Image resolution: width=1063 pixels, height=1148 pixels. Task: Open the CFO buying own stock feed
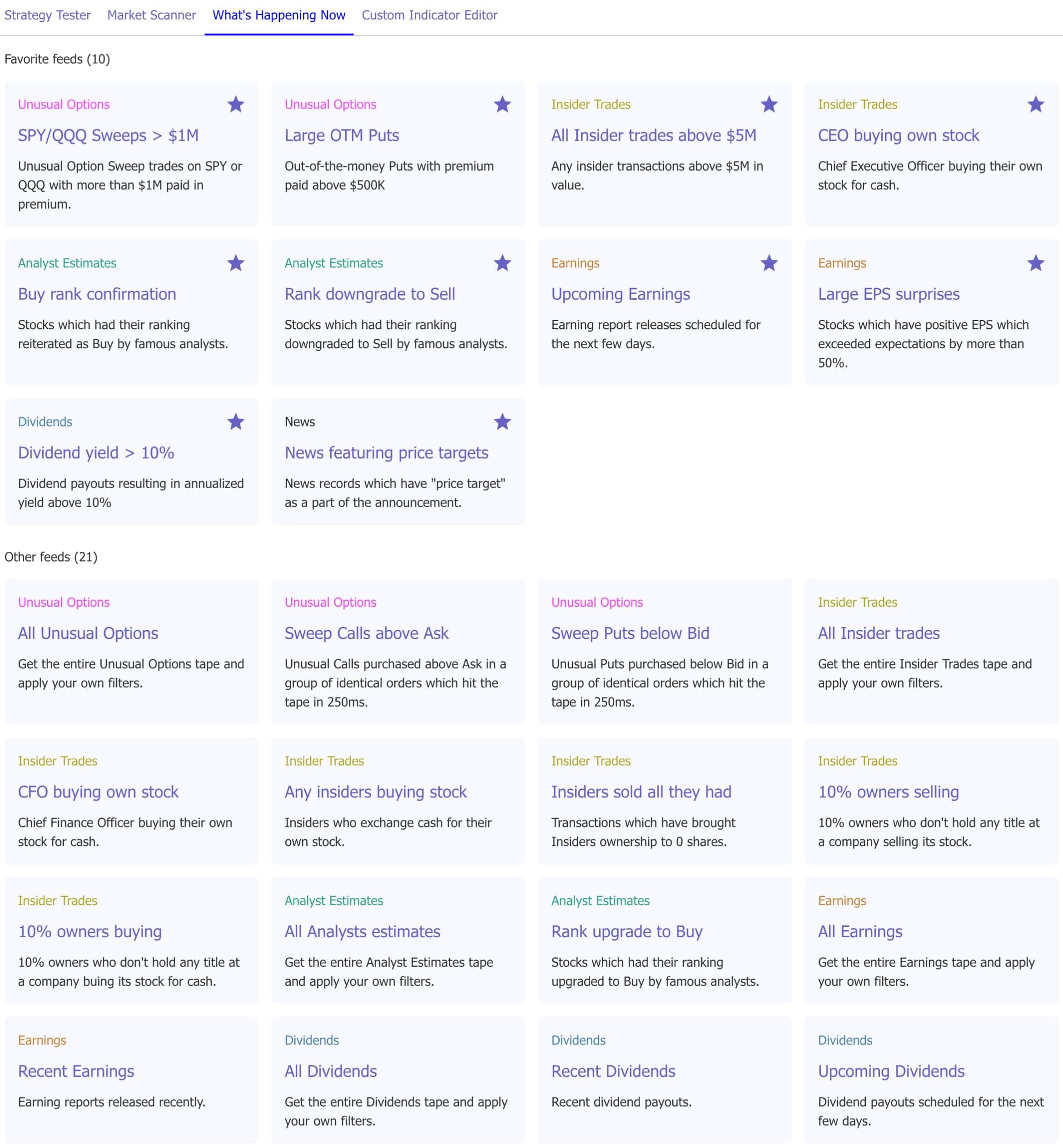[x=99, y=792]
